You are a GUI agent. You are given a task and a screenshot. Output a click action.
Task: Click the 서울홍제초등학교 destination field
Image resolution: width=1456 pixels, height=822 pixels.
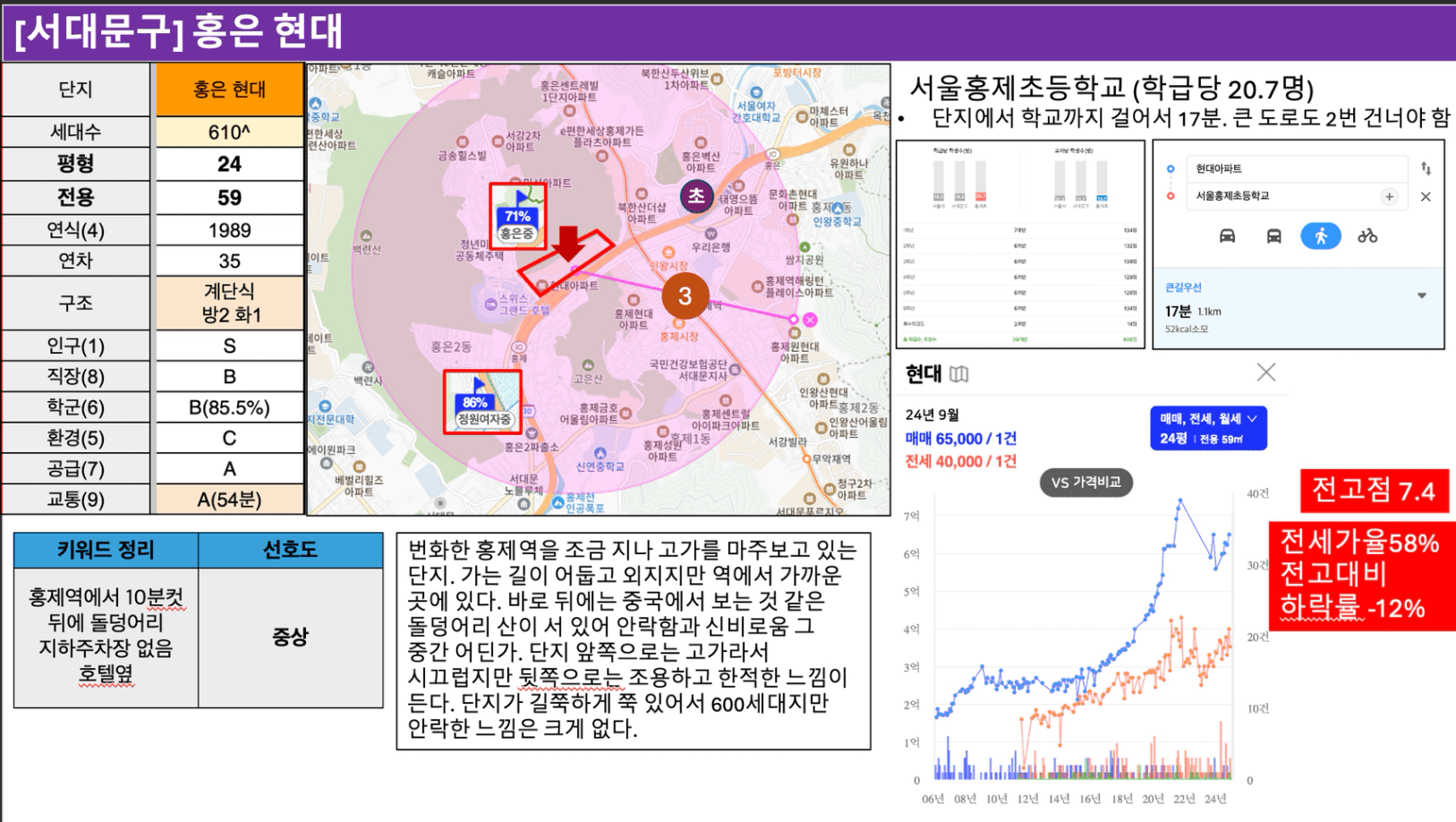tap(1284, 196)
